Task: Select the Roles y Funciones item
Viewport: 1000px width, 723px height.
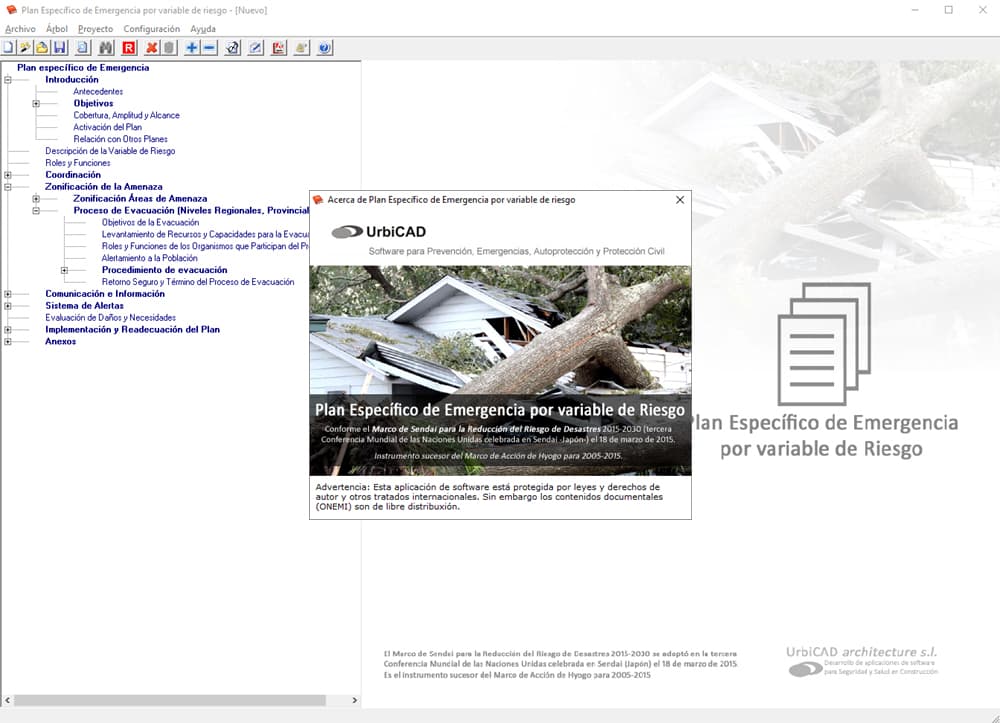Action: (78, 163)
